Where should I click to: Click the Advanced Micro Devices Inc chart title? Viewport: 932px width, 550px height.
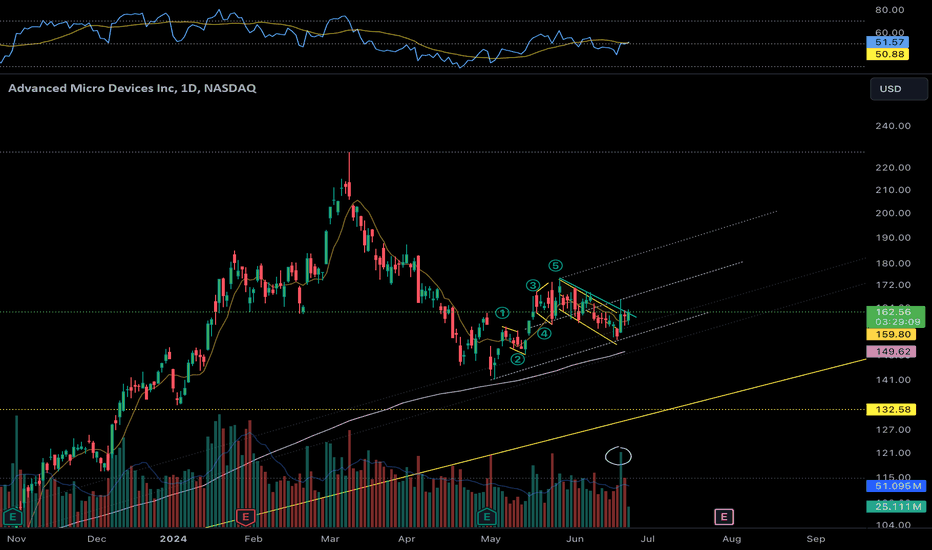pyautogui.click(x=132, y=88)
